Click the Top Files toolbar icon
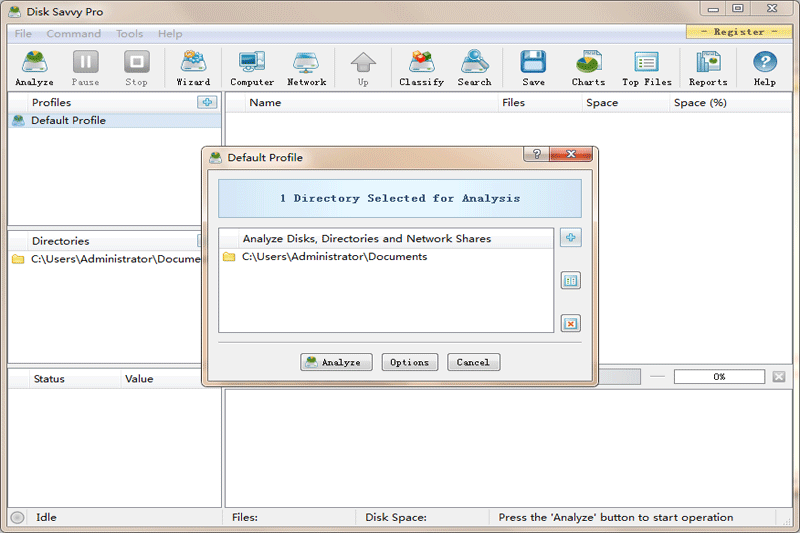 [x=646, y=68]
